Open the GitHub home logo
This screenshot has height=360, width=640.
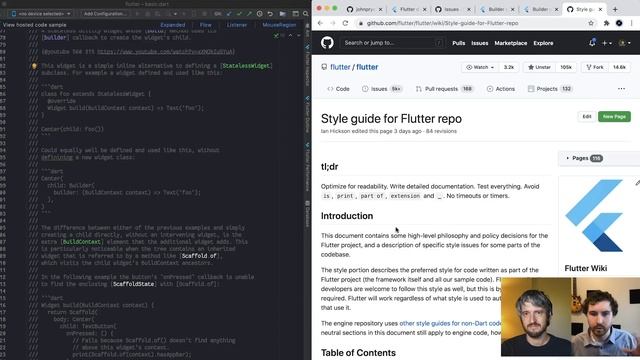(x=327, y=43)
